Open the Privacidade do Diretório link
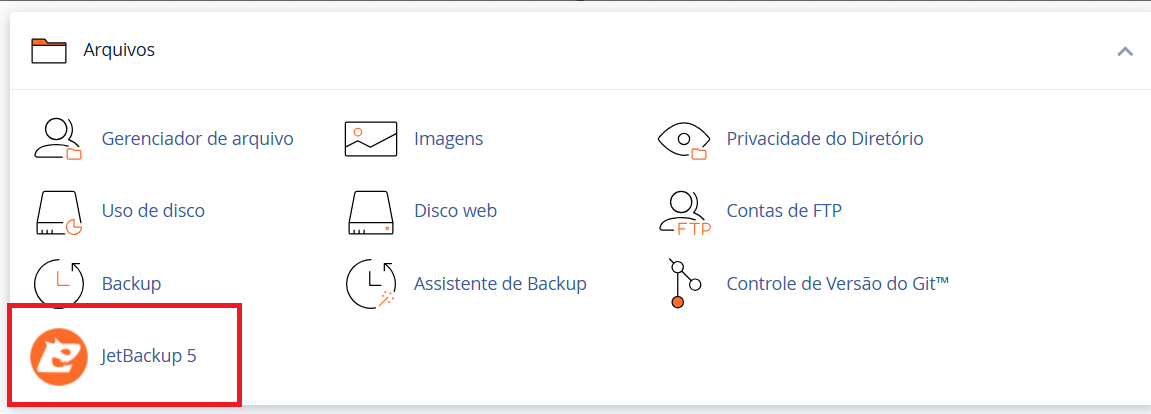Image resolution: width=1151 pixels, height=414 pixels. pyautogui.click(x=824, y=138)
